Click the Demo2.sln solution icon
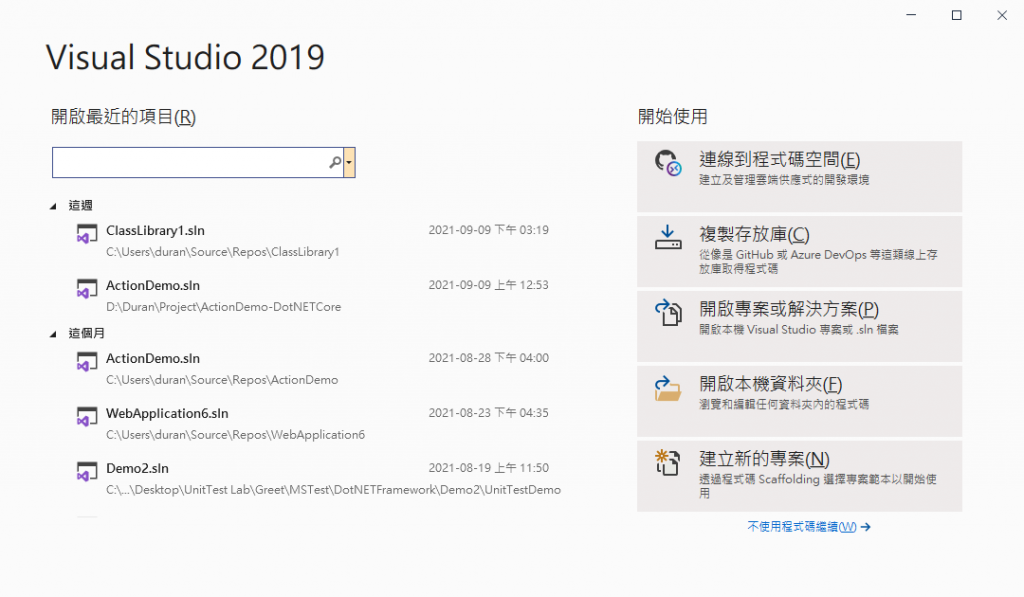The height and width of the screenshot is (597, 1024). coord(87,472)
